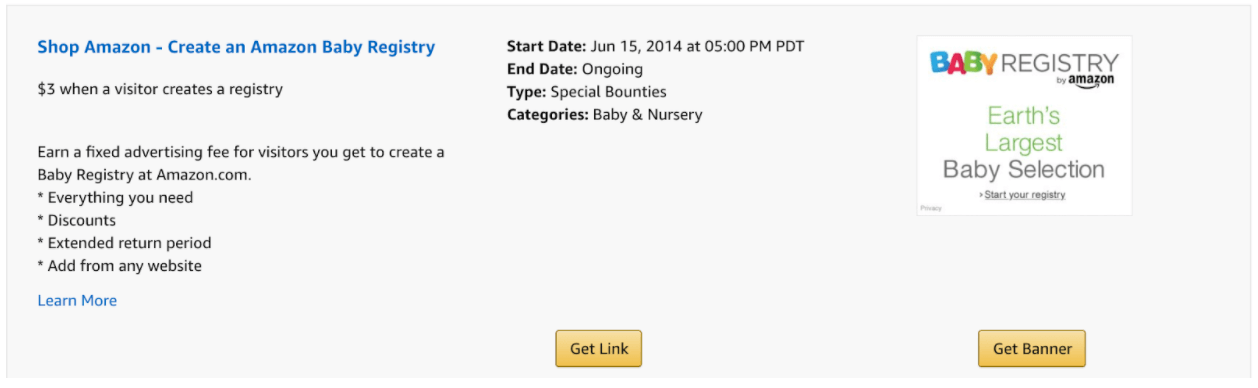Click the 'by amazon' logo in the banner
This screenshot has height=388, width=1258.
click(1085, 80)
